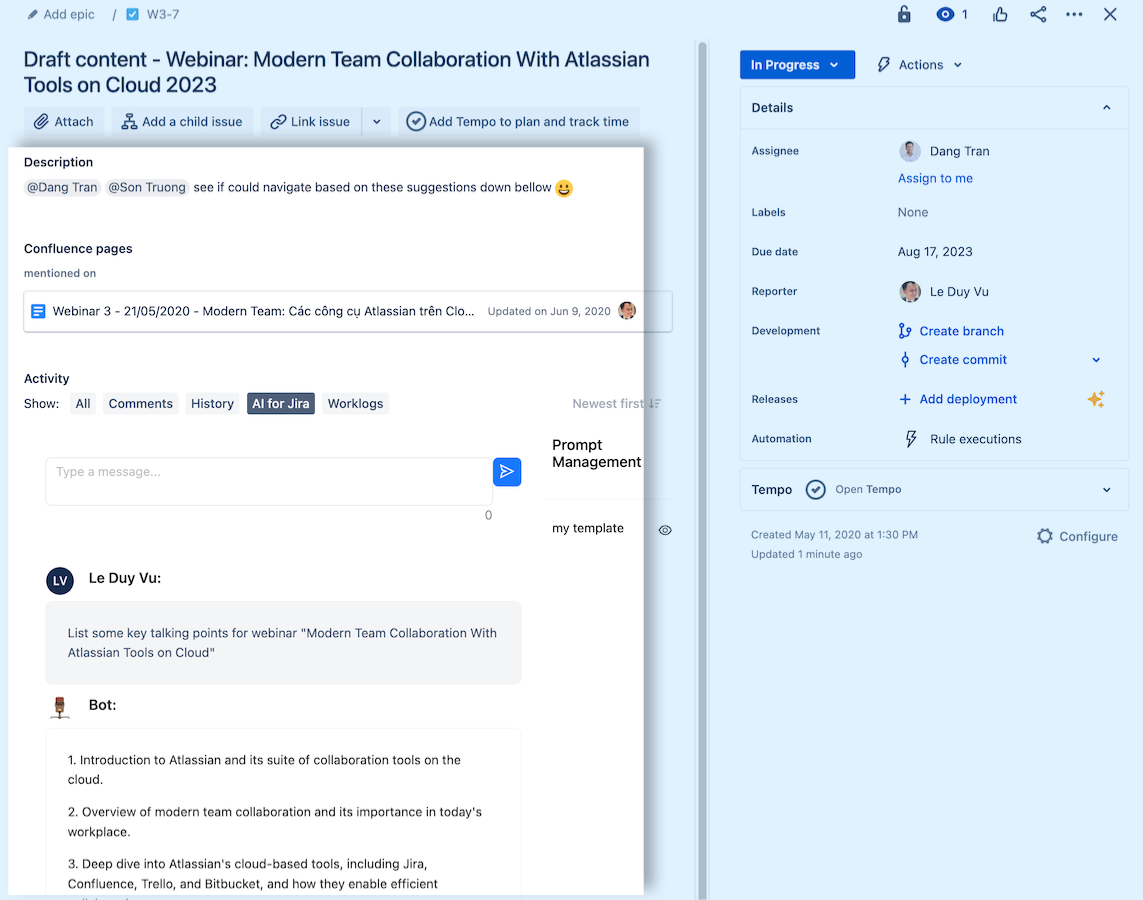
Task: Click the Confluence page author avatar
Action: (x=627, y=311)
